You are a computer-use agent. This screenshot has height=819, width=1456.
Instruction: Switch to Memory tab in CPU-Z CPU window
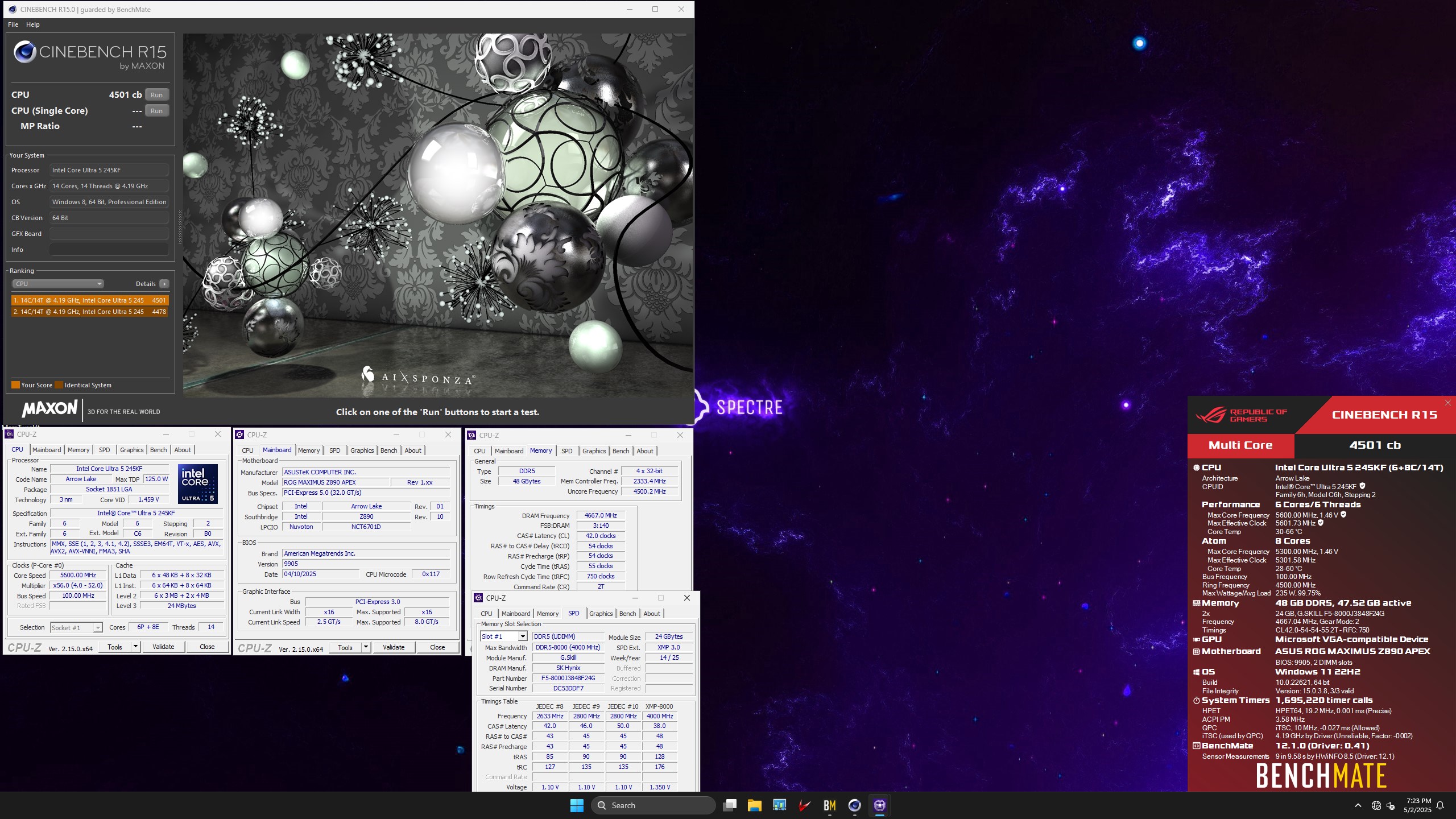[78, 450]
